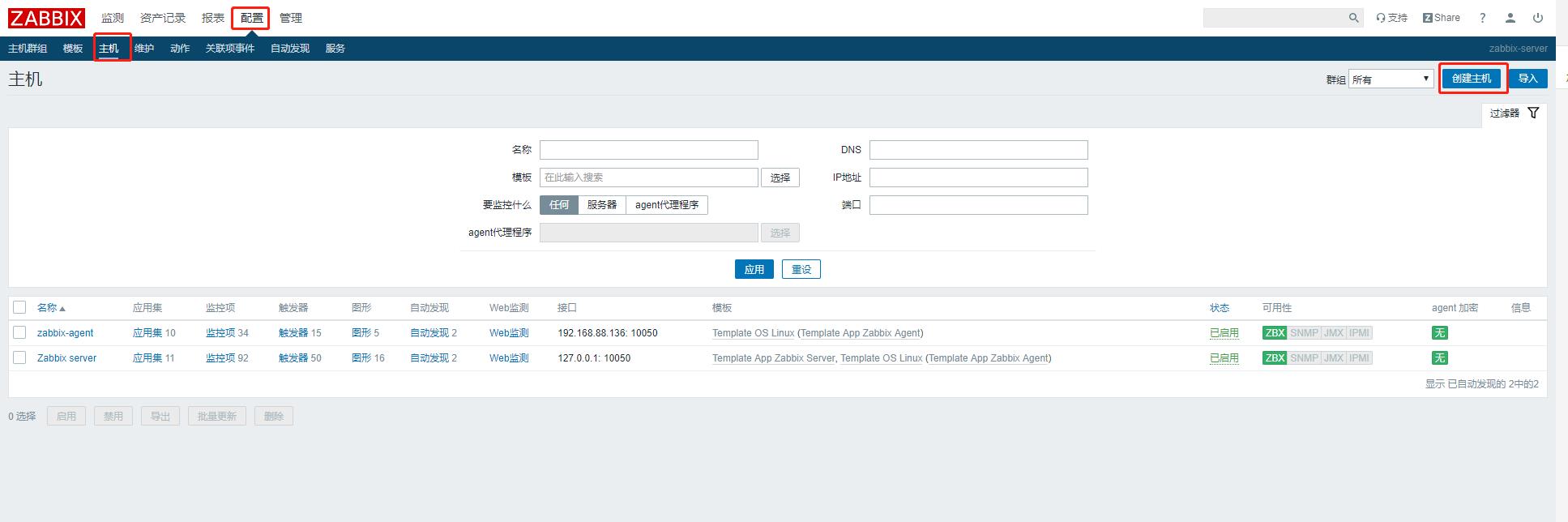
Task: Toggle the filter funnel icon
Action: coord(1533,113)
